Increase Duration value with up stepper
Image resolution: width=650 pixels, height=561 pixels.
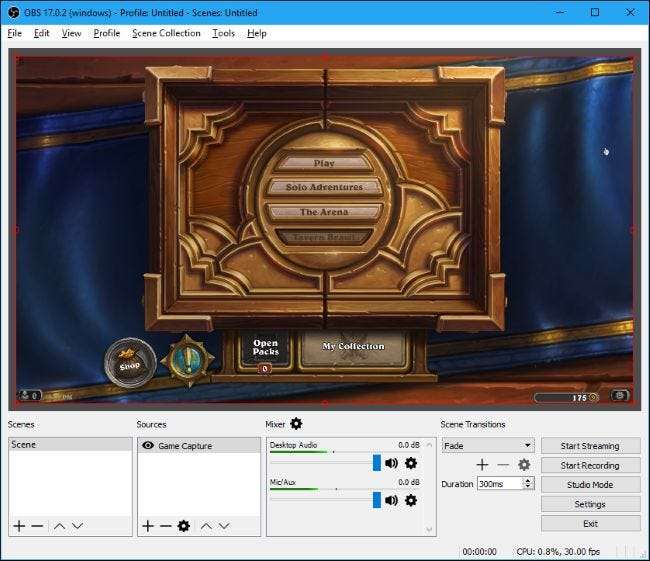(528, 479)
